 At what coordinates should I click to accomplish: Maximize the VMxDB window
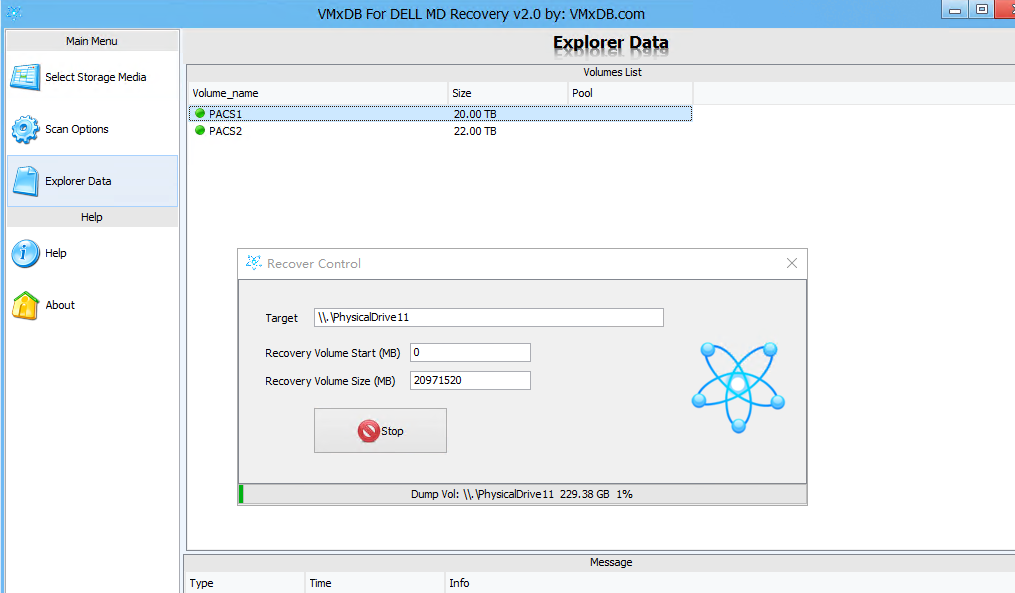[x=981, y=9]
